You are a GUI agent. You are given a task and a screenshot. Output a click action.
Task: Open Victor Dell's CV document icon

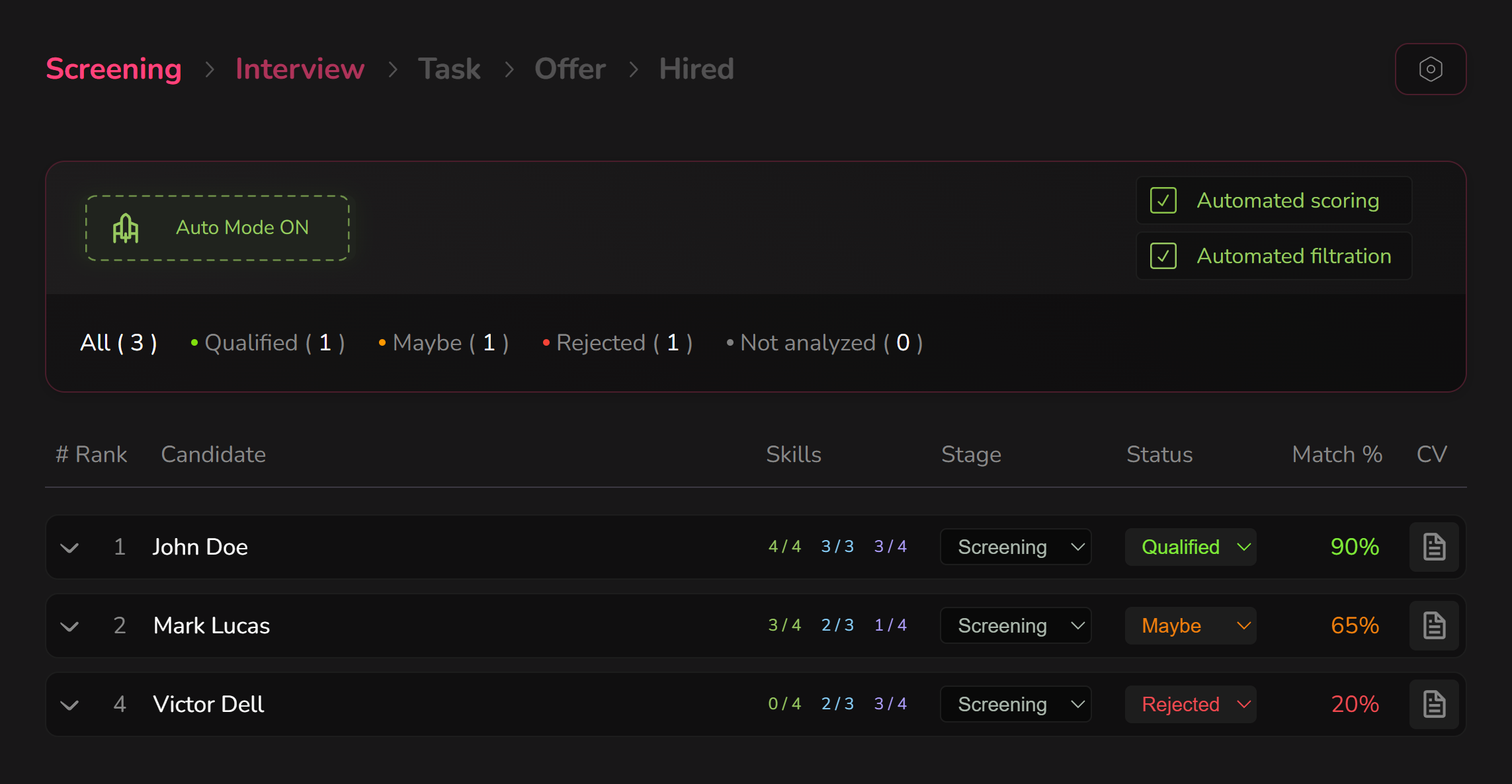click(x=1434, y=704)
